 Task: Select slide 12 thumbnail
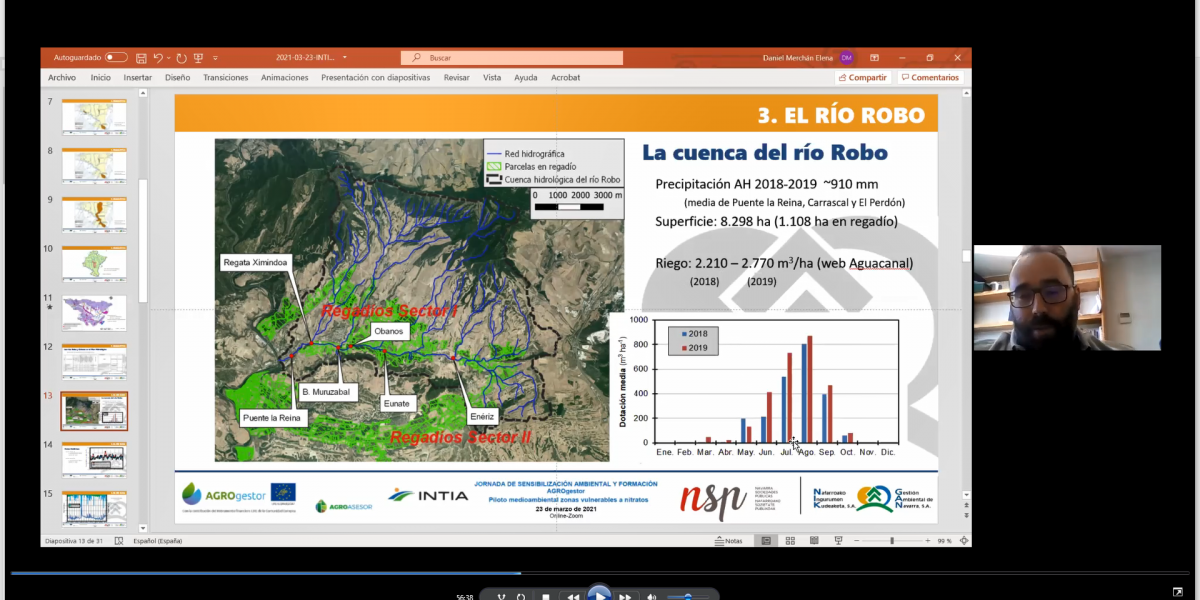pos(95,361)
